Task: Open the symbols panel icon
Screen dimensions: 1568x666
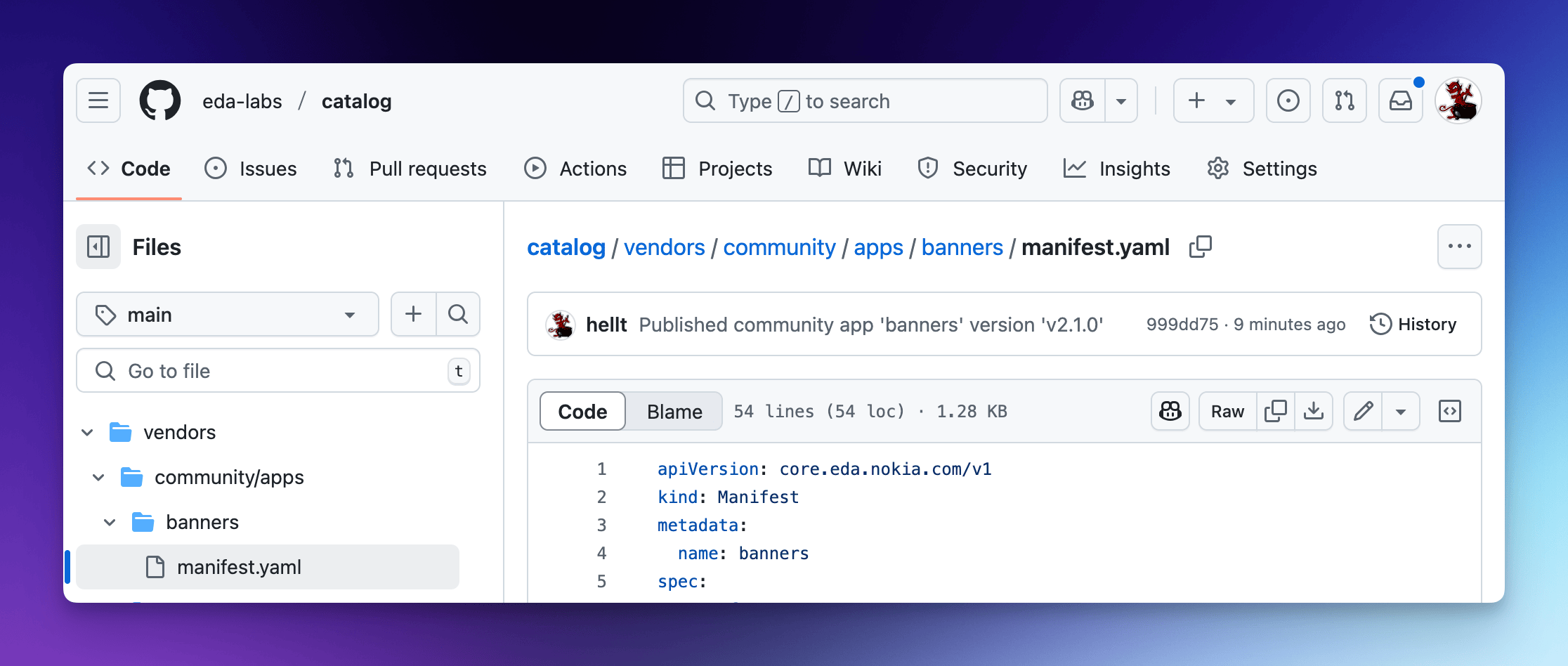Action: pyautogui.click(x=1449, y=411)
